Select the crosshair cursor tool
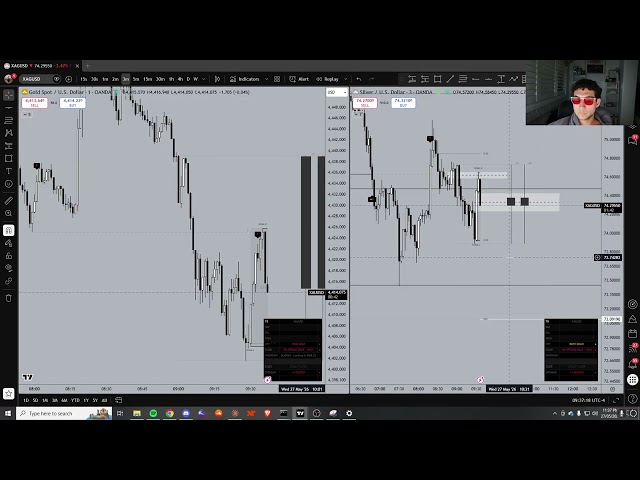The width and height of the screenshot is (640, 480). pos(9,95)
